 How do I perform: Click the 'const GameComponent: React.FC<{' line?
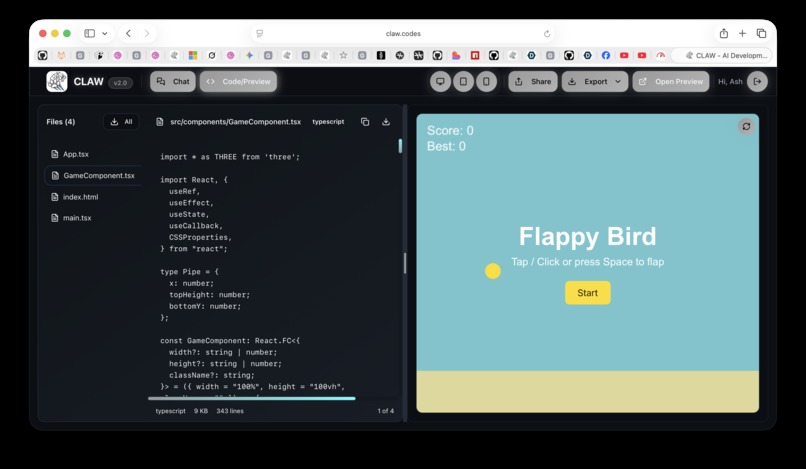(230, 340)
